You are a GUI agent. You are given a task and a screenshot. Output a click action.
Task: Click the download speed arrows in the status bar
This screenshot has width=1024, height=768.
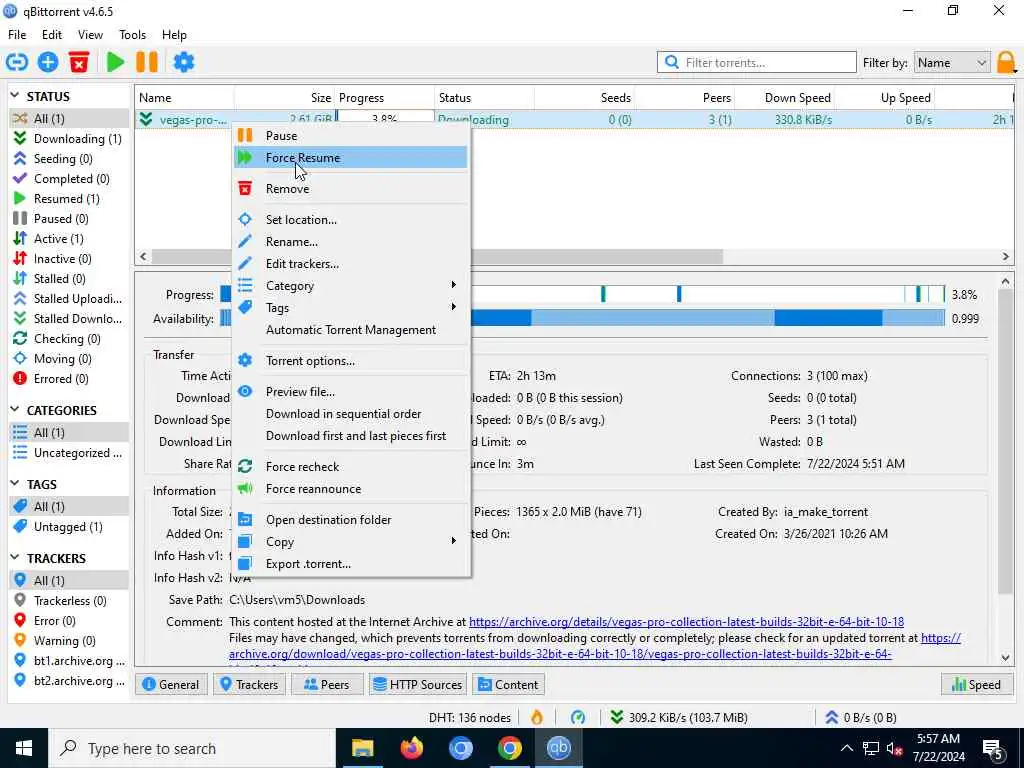[616, 717]
